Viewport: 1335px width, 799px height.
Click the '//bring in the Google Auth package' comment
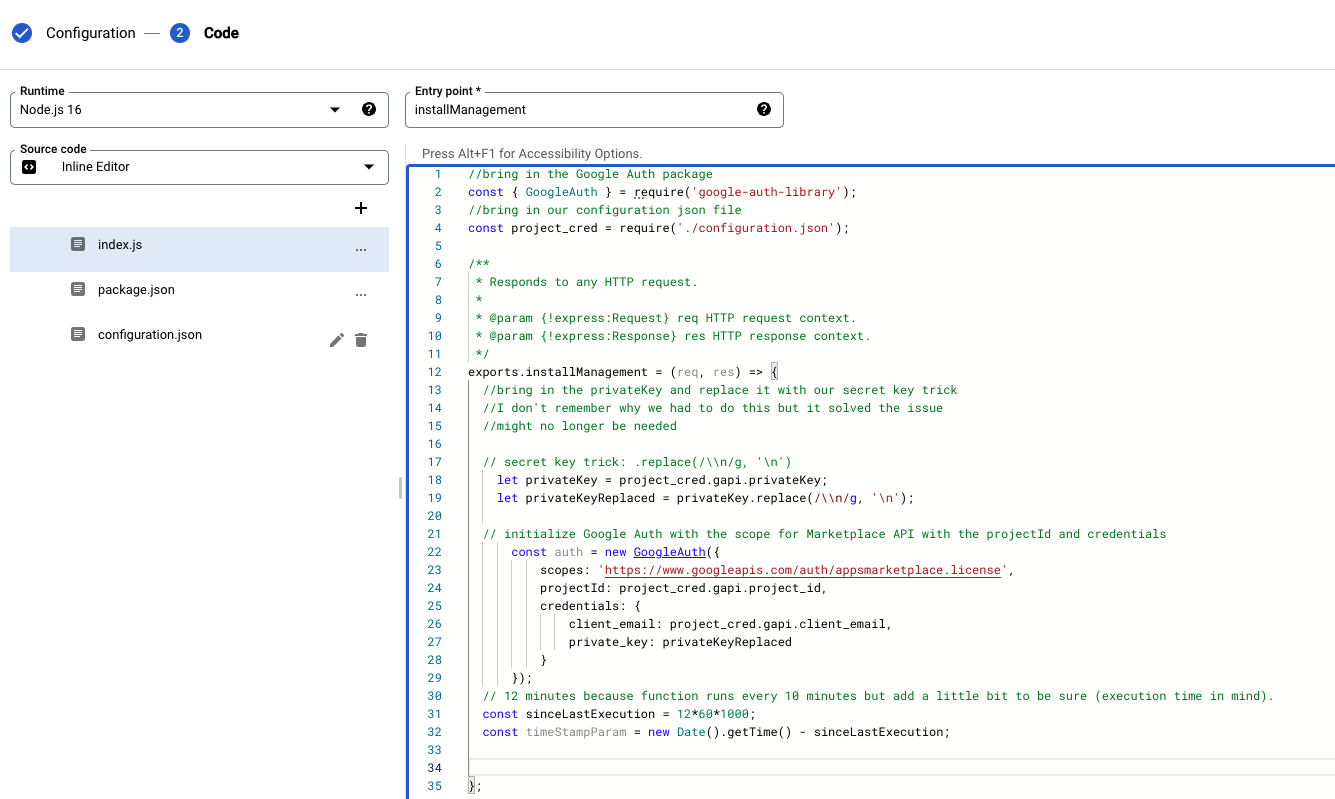(x=590, y=174)
